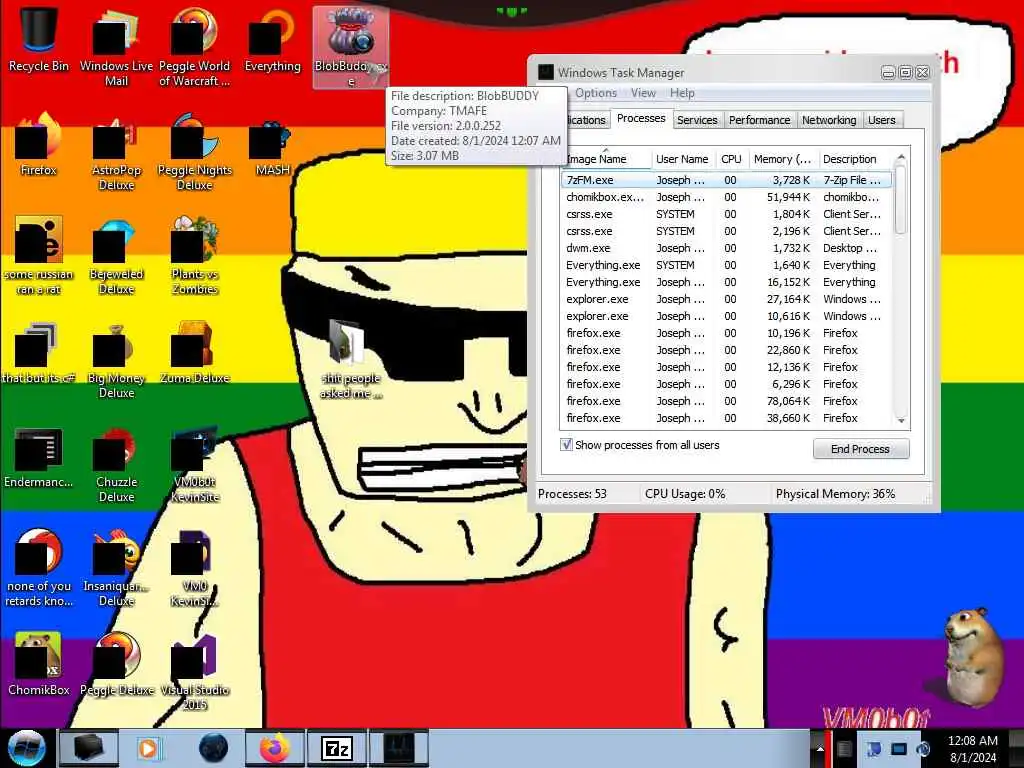Click the End Process button
Screen dimensions: 1024x768
860,449
